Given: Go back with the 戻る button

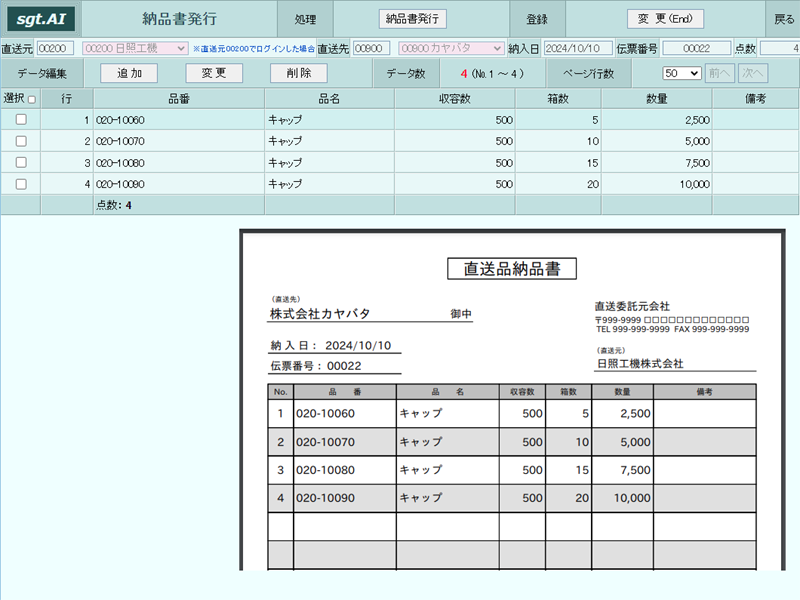Looking at the screenshot, I should (784, 19).
